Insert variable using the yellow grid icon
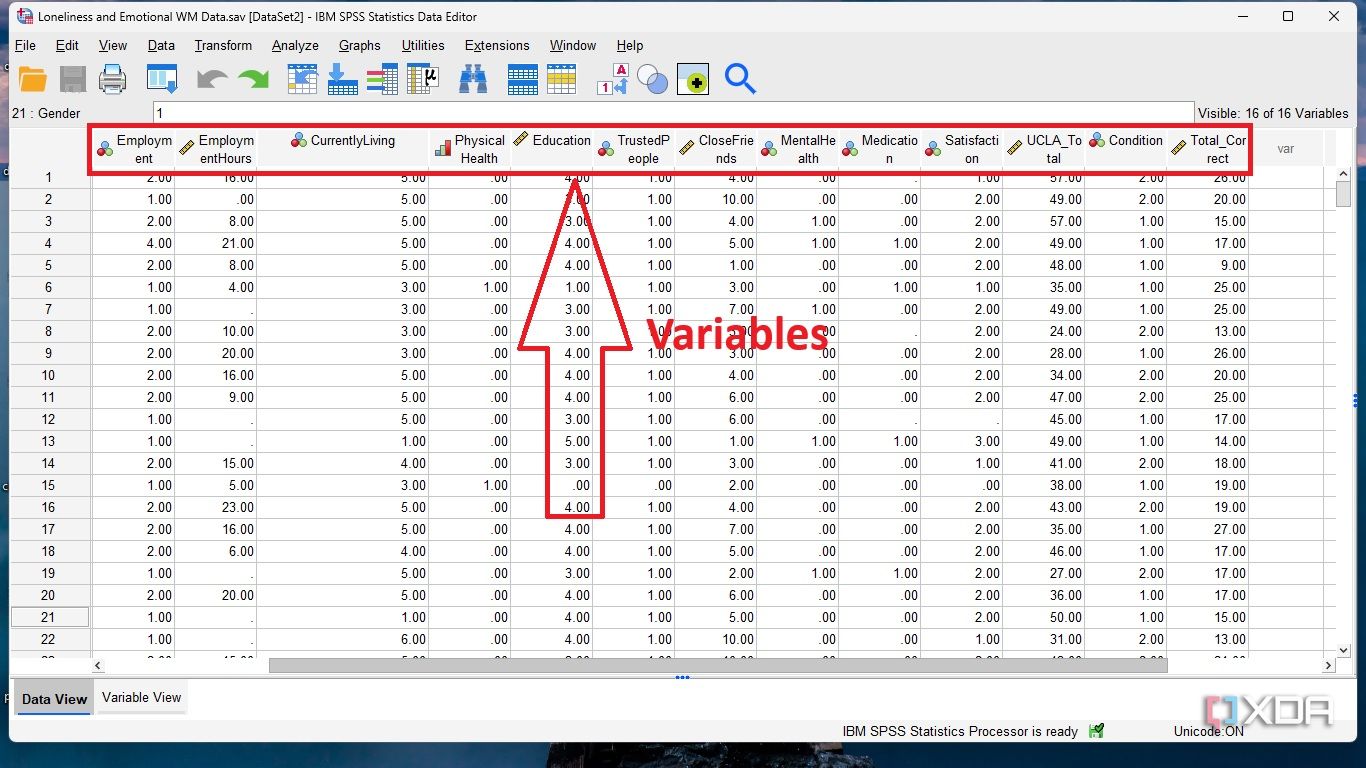The image size is (1366, 768). point(562,79)
